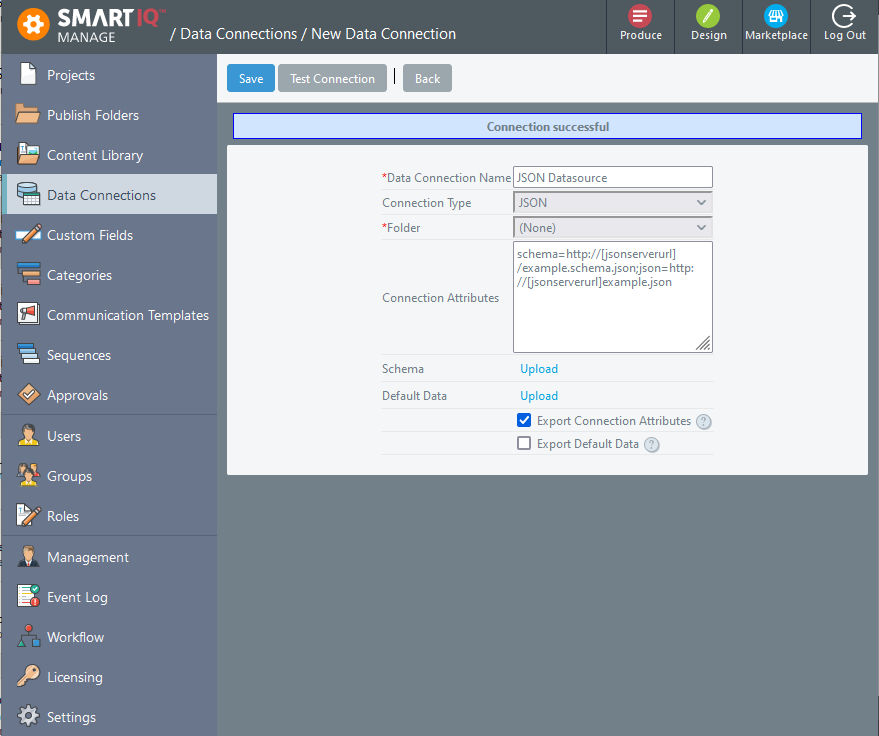Go Back to Data Connections list
The height and width of the screenshot is (736, 879).
427,78
